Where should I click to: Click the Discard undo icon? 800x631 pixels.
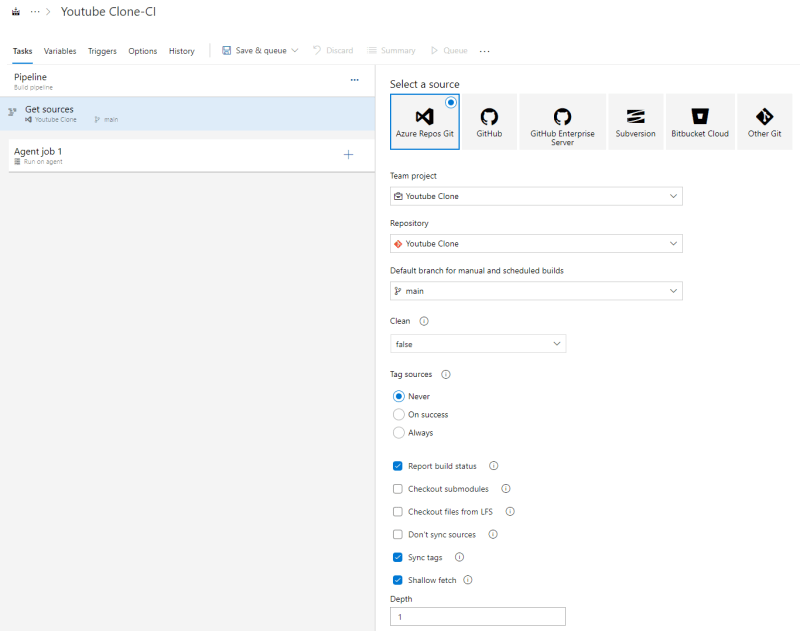point(317,51)
